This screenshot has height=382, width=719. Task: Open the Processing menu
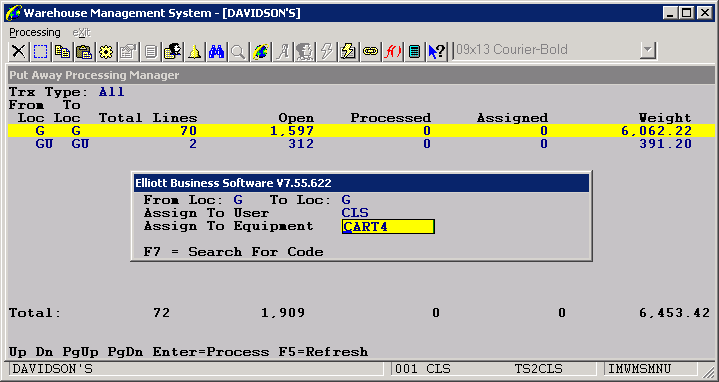pos(35,33)
